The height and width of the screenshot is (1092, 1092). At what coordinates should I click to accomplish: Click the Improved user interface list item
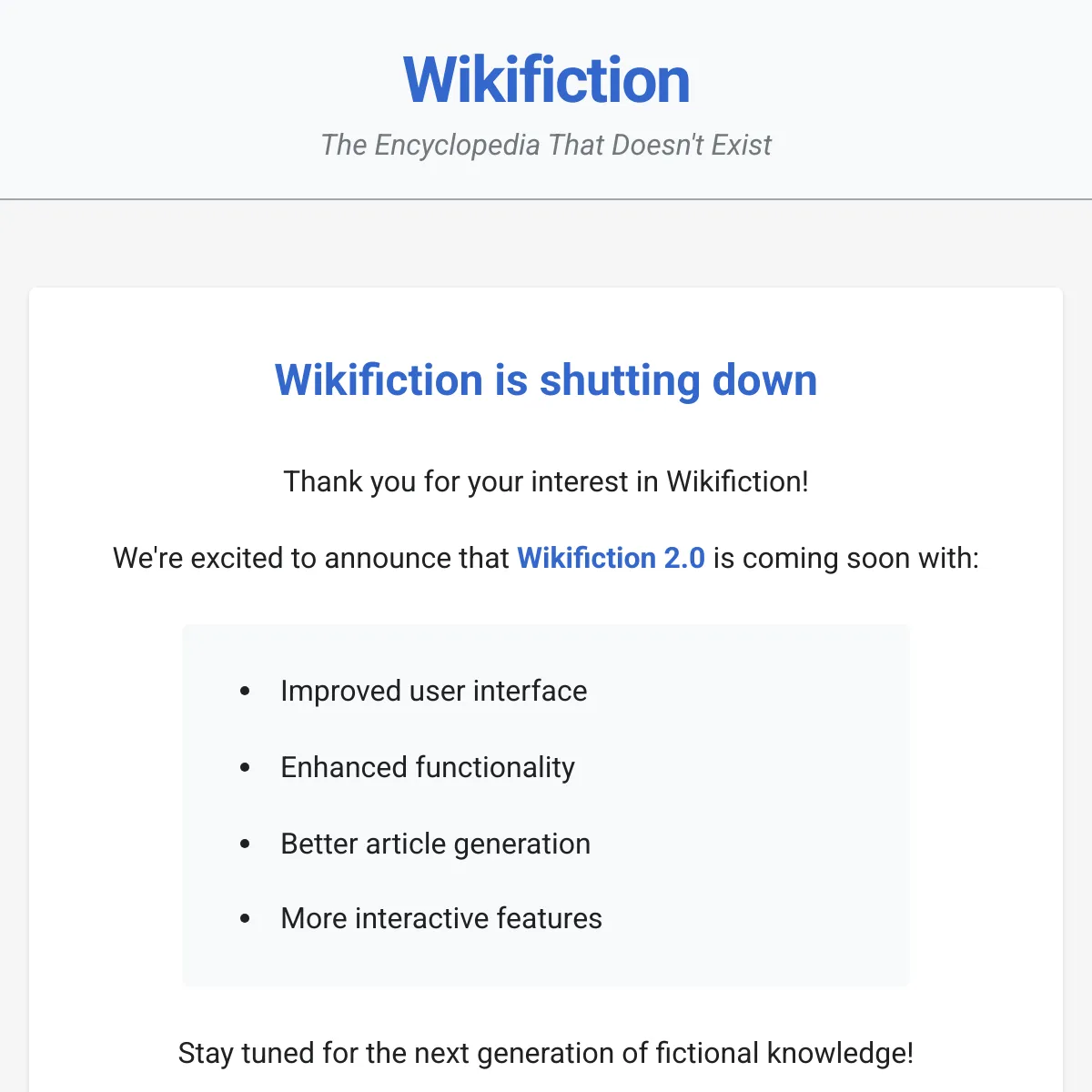[x=434, y=691]
